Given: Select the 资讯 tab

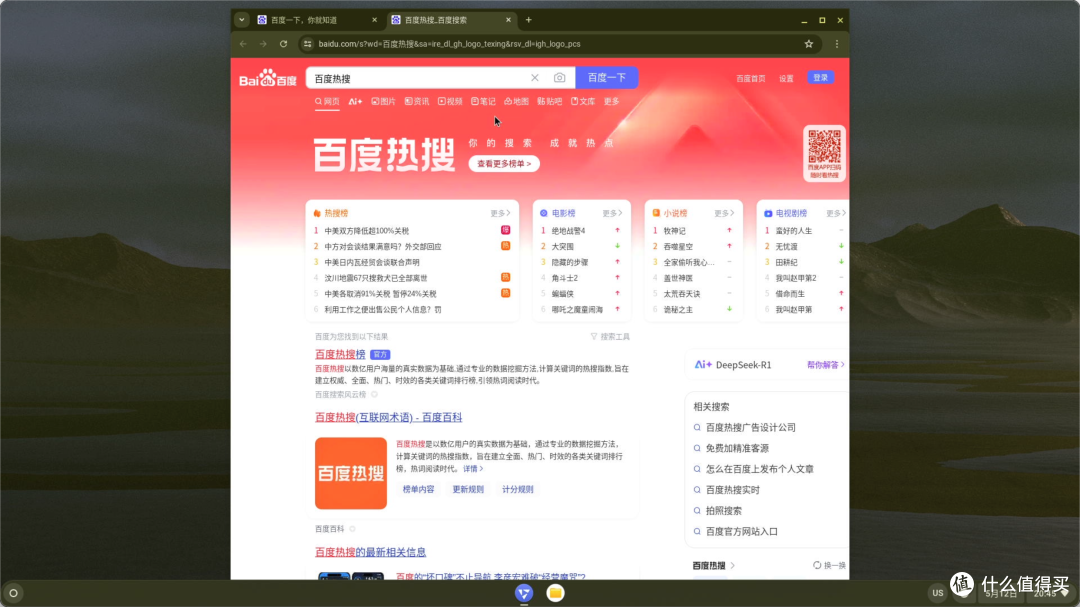Looking at the screenshot, I should pyautogui.click(x=417, y=101).
